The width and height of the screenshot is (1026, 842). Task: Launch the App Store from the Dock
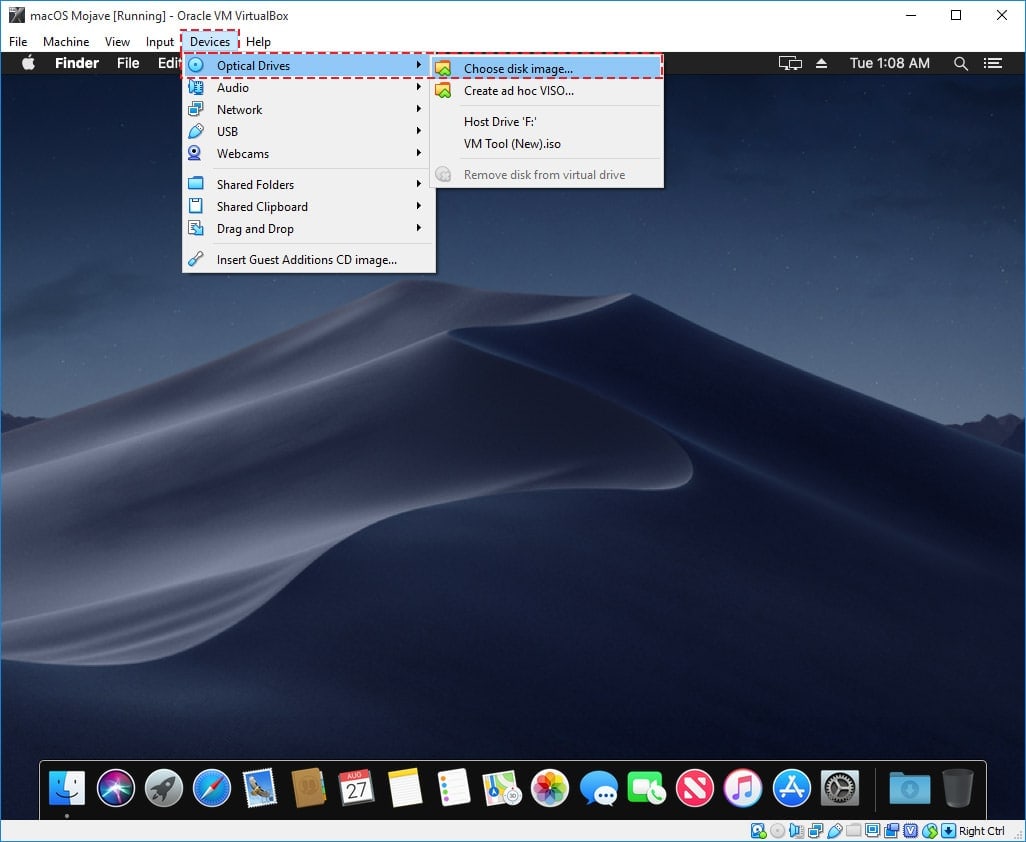[x=791, y=789]
